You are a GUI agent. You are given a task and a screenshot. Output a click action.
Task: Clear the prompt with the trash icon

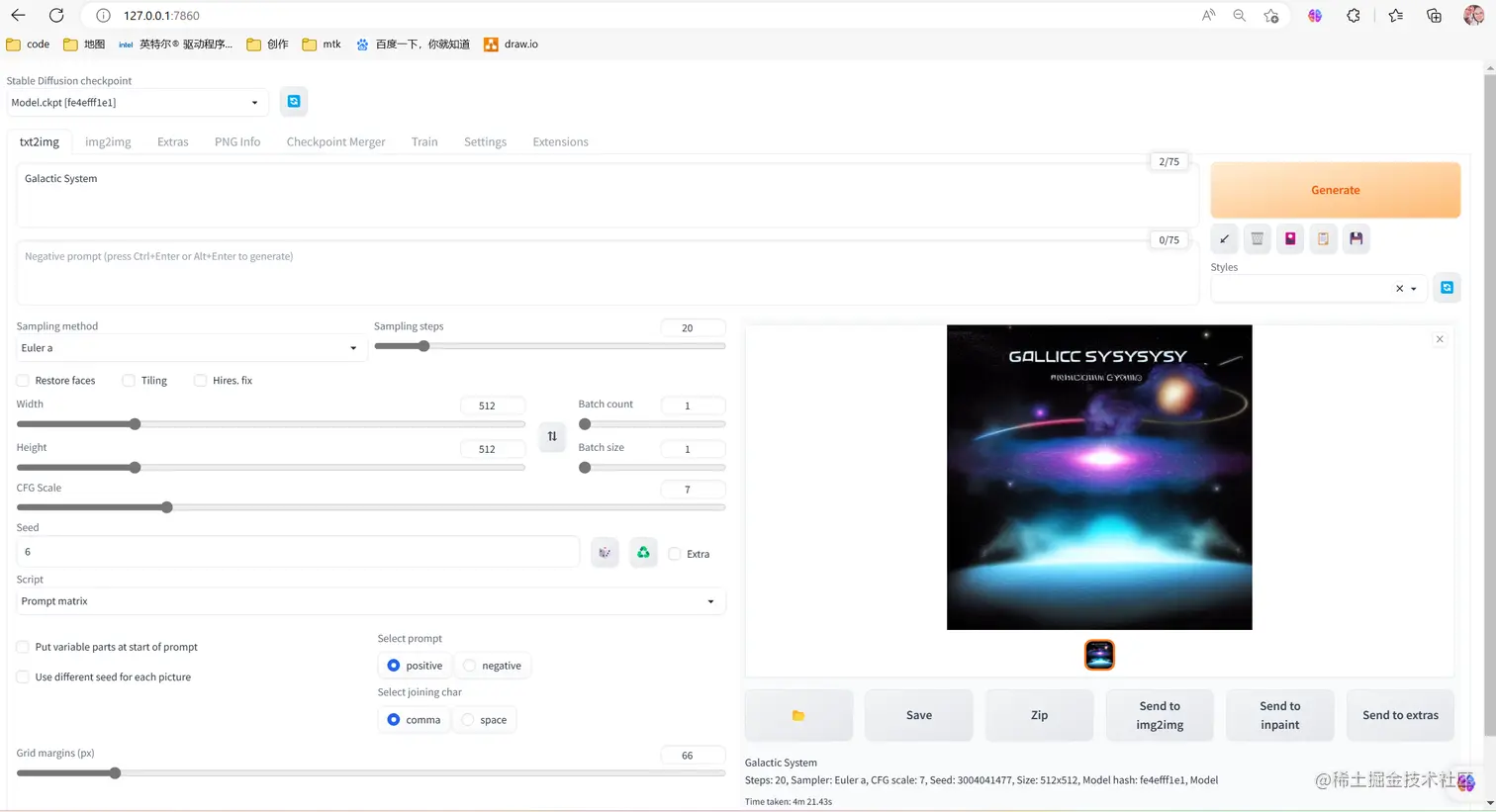click(x=1257, y=238)
